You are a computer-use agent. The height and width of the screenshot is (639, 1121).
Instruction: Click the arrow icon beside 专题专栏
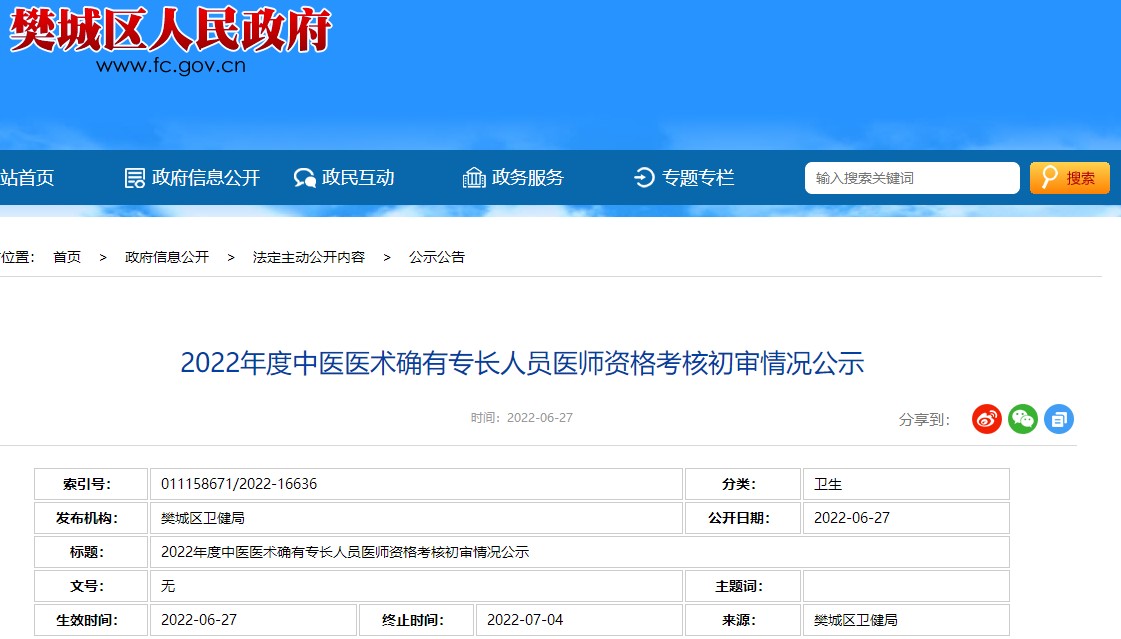coord(644,178)
